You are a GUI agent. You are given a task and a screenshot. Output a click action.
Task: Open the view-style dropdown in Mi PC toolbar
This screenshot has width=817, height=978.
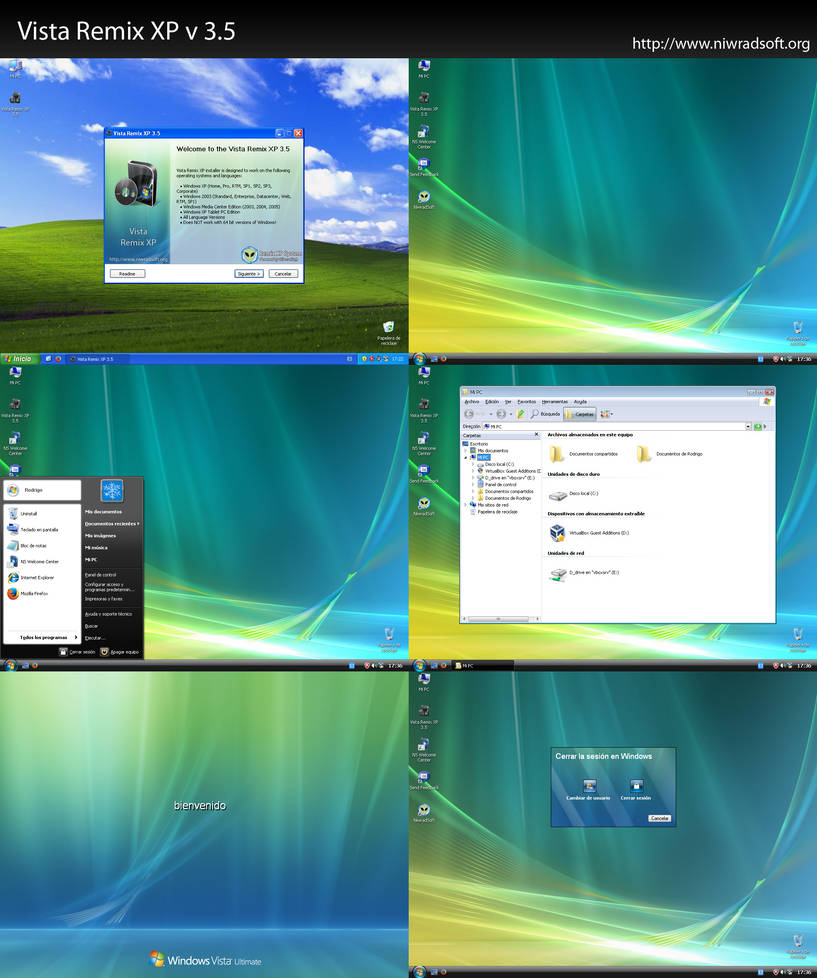607,413
